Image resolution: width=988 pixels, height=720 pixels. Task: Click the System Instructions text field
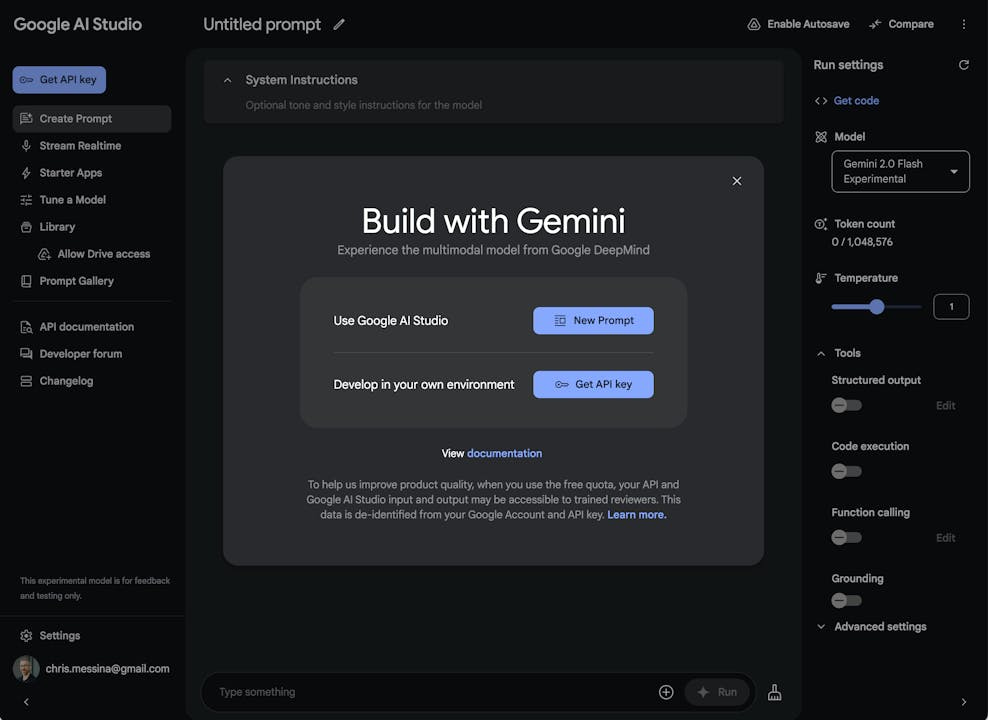pyautogui.click(x=364, y=105)
